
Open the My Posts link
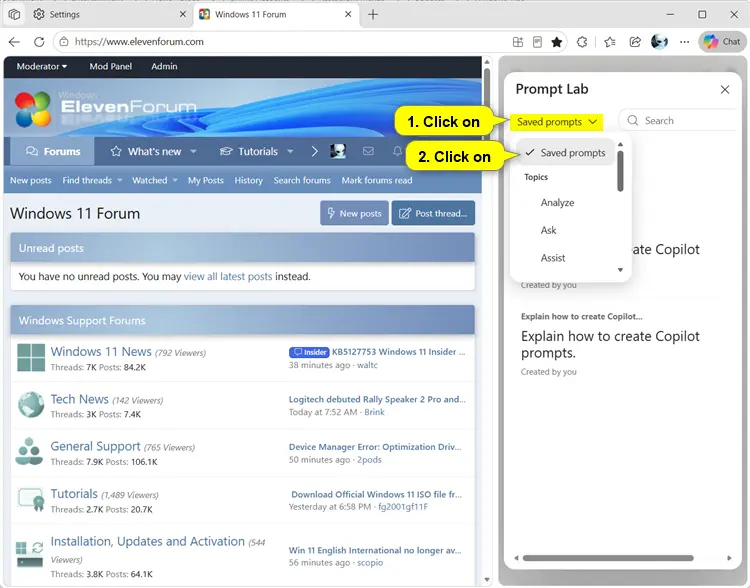(206, 180)
